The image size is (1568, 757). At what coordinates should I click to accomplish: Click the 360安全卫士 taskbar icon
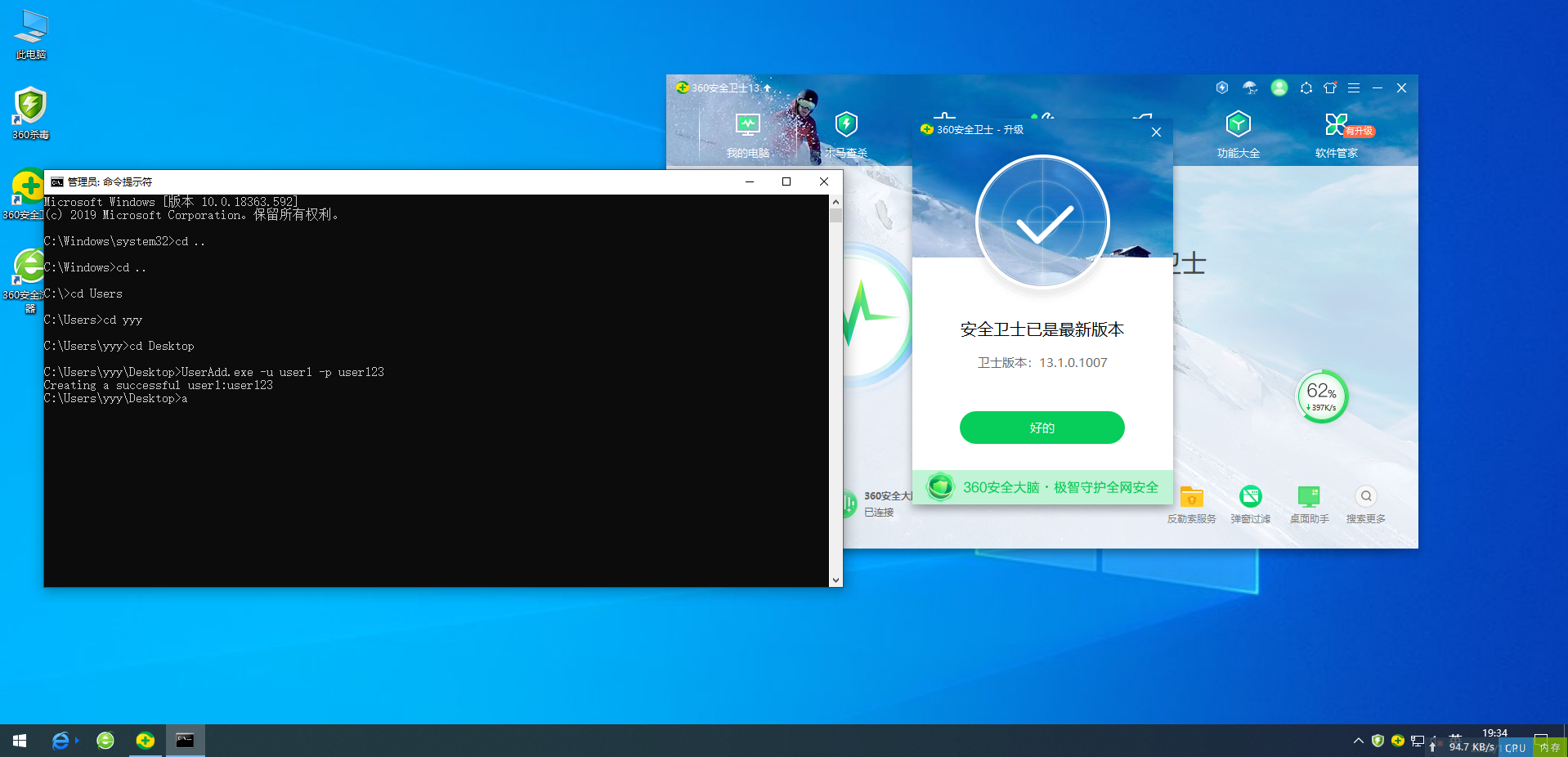coord(146,741)
